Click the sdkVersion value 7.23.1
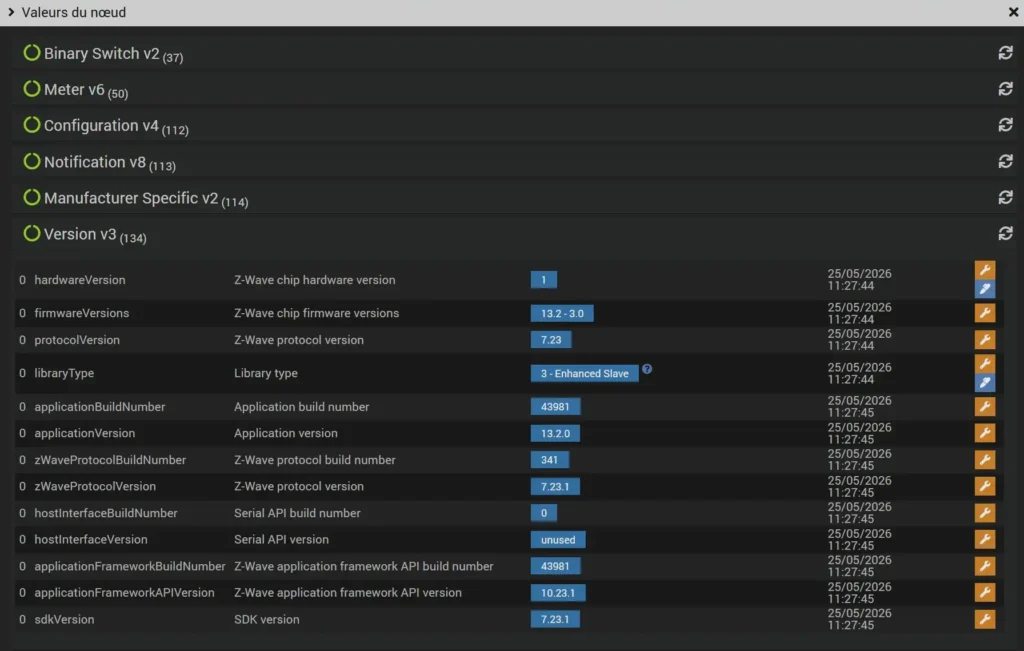Screen dimensions: 1024x651 555,619
